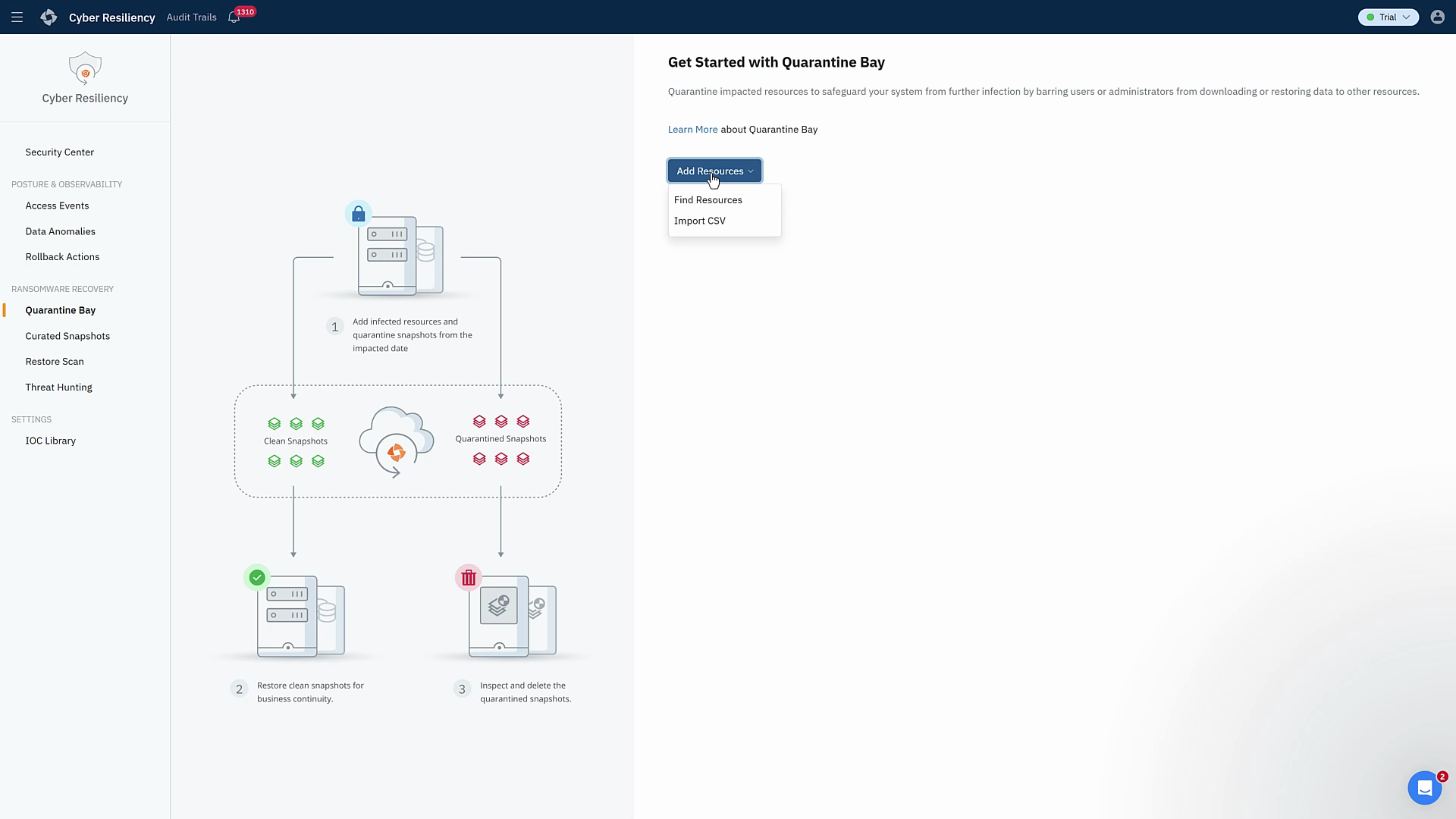Open the user account profile icon
Screen dimensions: 1456x819
tap(1437, 17)
